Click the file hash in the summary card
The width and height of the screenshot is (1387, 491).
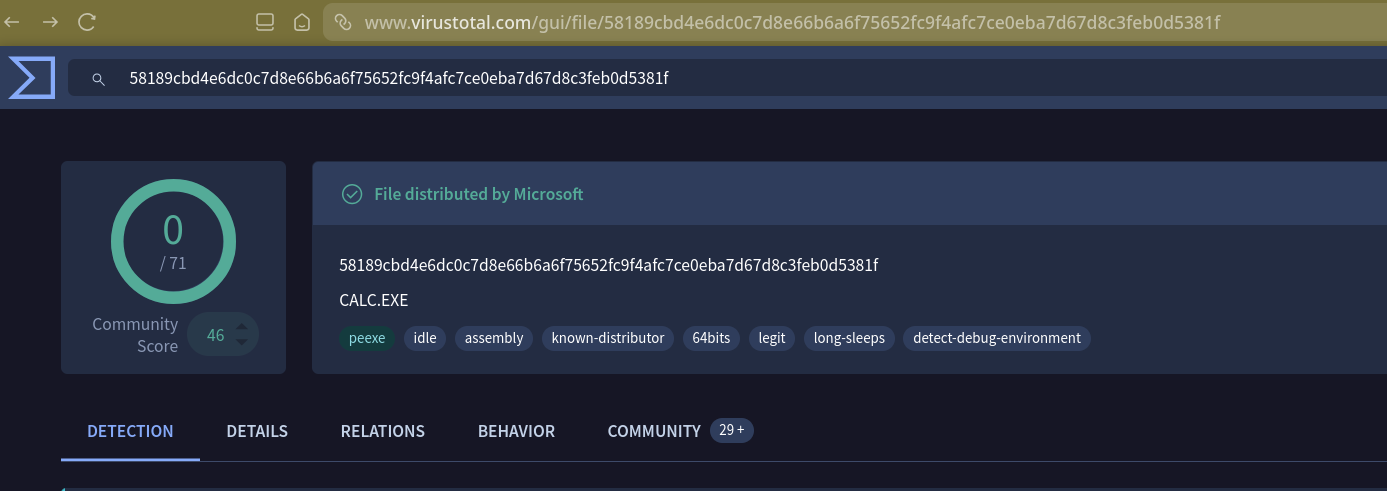(609, 265)
